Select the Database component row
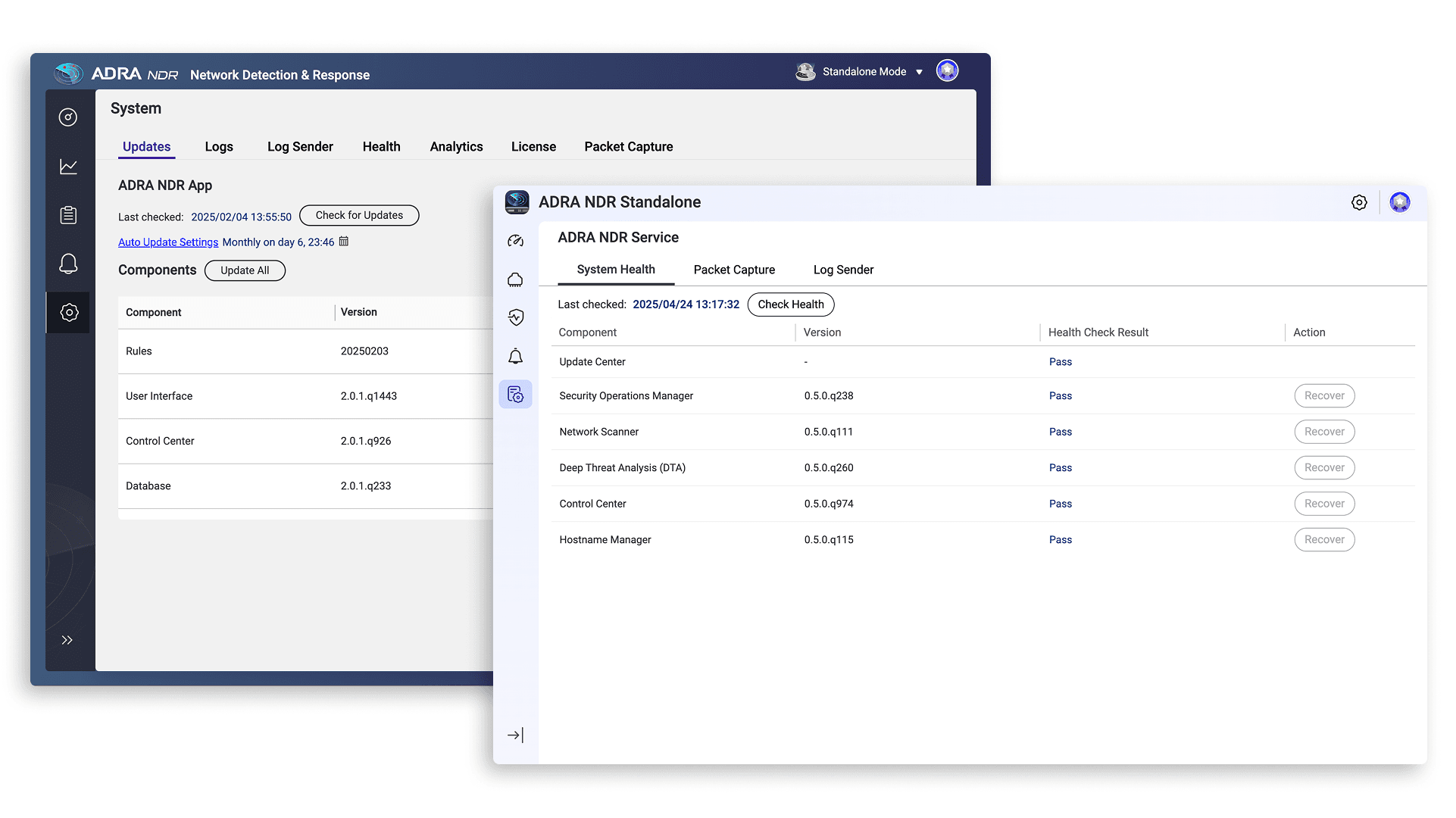Screen dimensions: 1456x818 click(x=305, y=486)
